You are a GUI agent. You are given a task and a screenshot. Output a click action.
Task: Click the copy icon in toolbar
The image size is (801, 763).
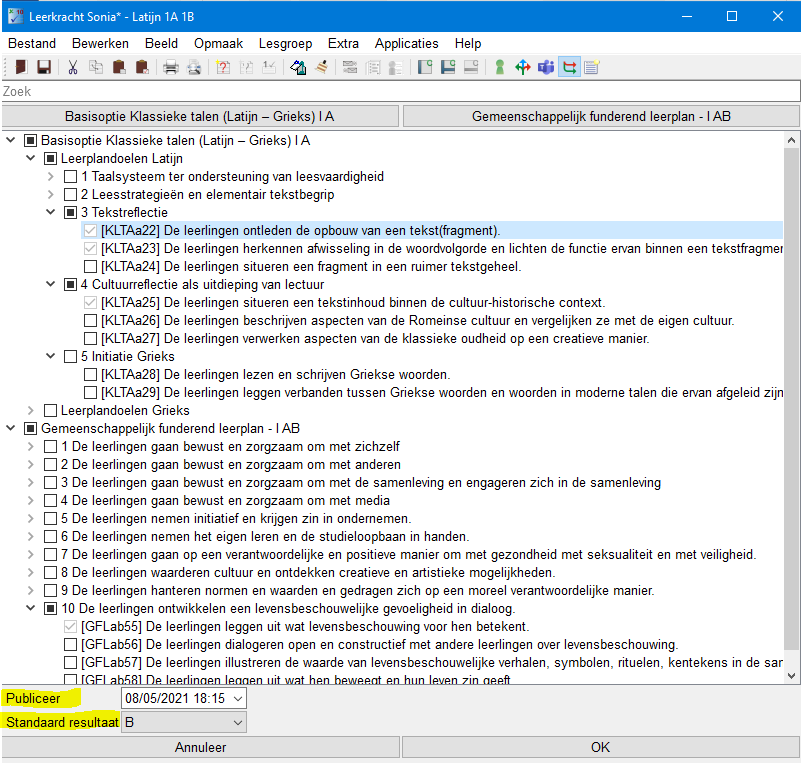tap(96, 67)
